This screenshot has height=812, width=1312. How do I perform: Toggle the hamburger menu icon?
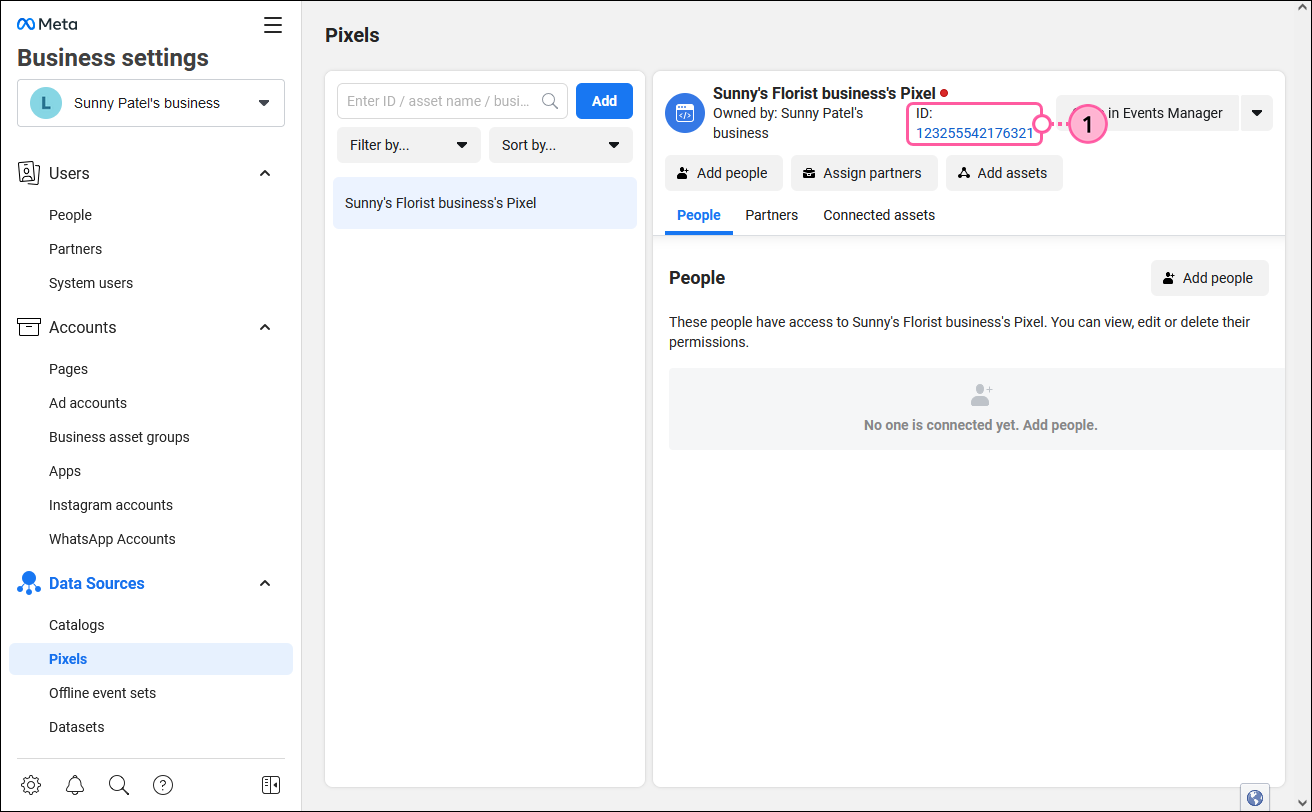click(x=273, y=25)
